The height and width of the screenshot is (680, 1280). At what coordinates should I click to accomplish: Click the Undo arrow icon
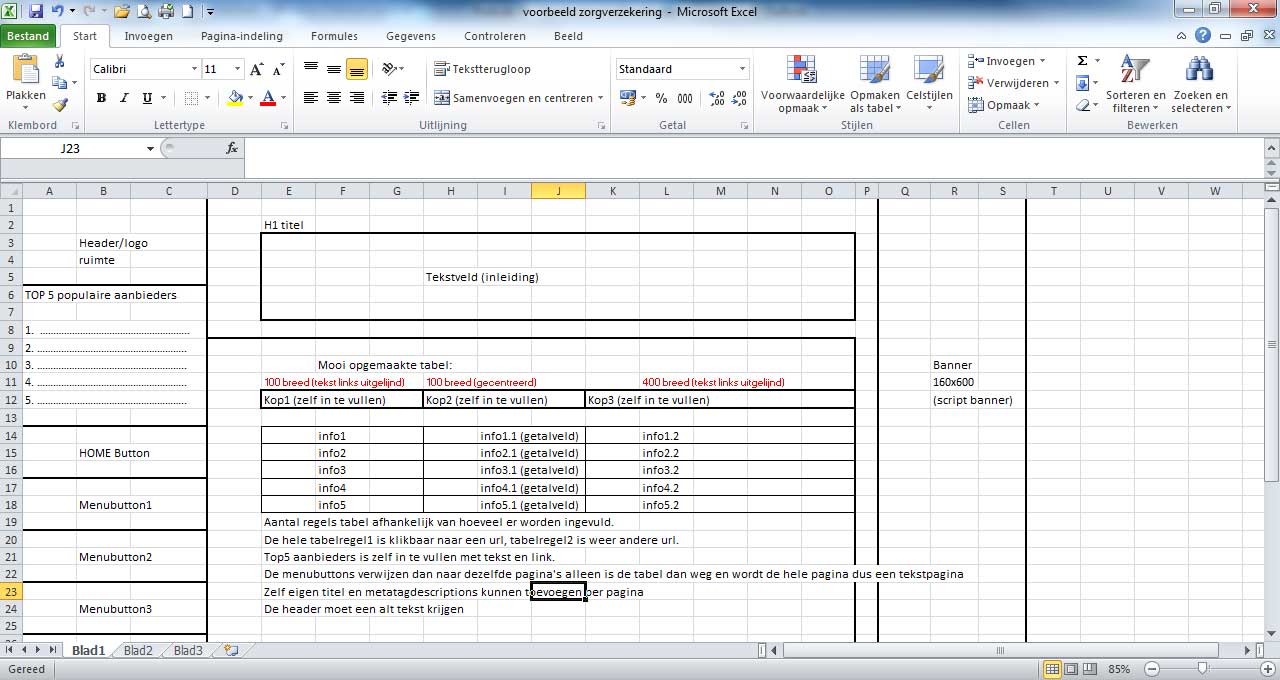click(57, 11)
